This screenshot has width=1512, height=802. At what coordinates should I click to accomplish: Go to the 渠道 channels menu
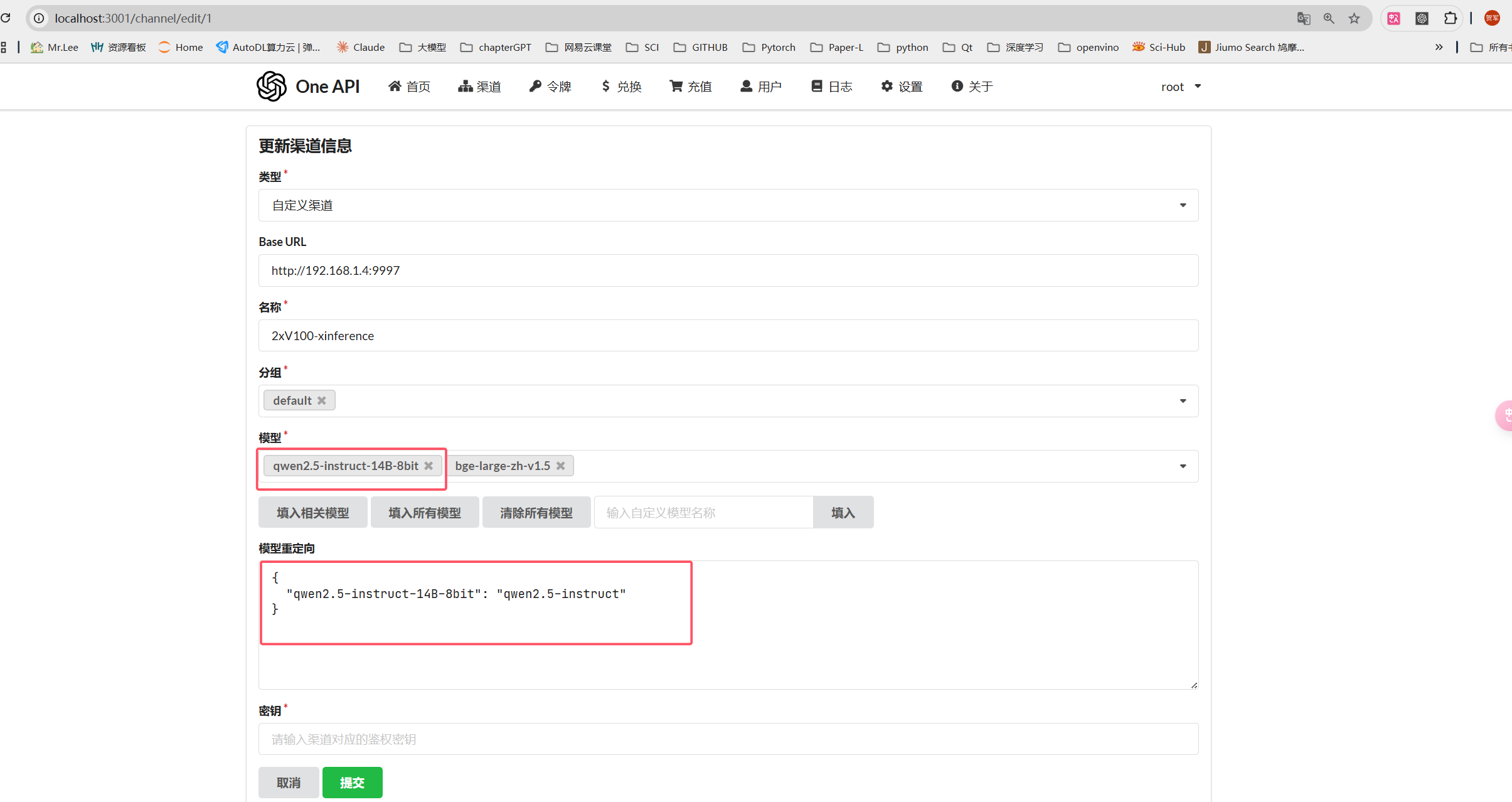[x=480, y=87]
